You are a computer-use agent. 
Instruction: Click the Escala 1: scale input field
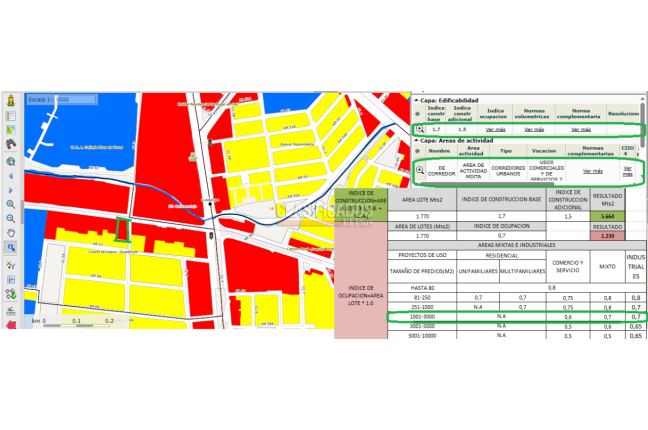(76, 100)
